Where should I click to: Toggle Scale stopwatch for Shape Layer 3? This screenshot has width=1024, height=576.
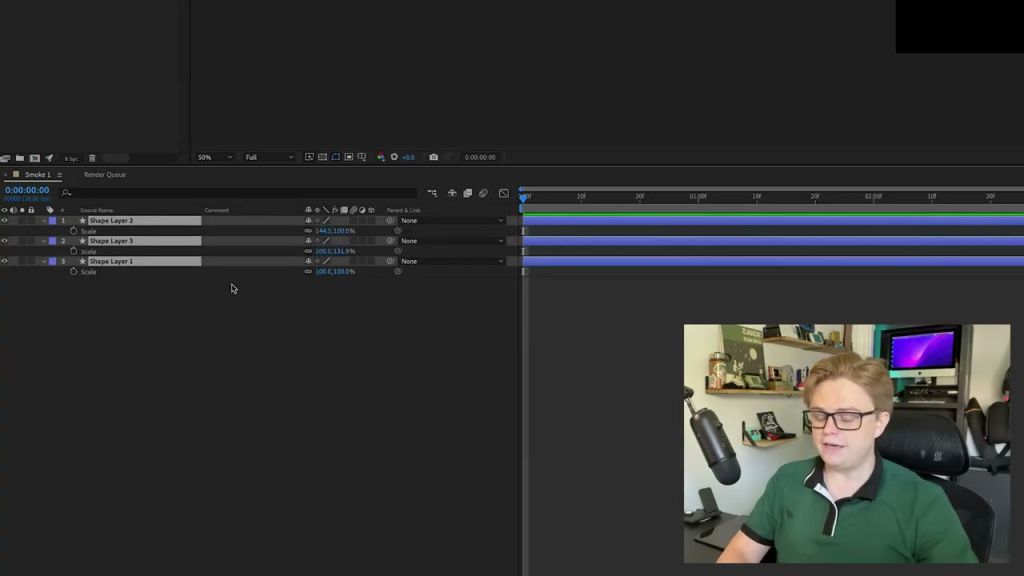pos(73,251)
